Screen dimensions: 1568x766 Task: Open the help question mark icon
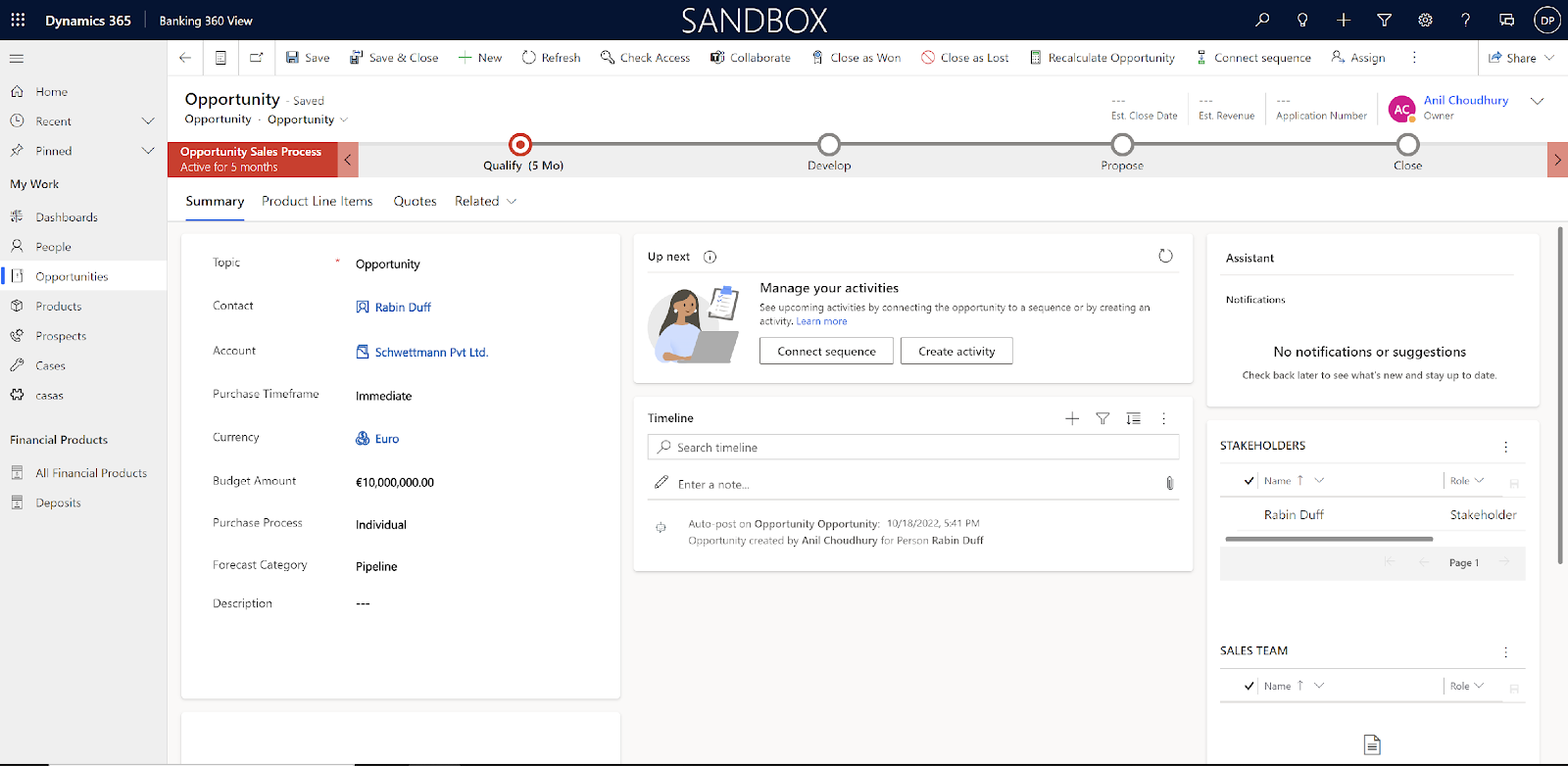click(x=1466, y=20)
